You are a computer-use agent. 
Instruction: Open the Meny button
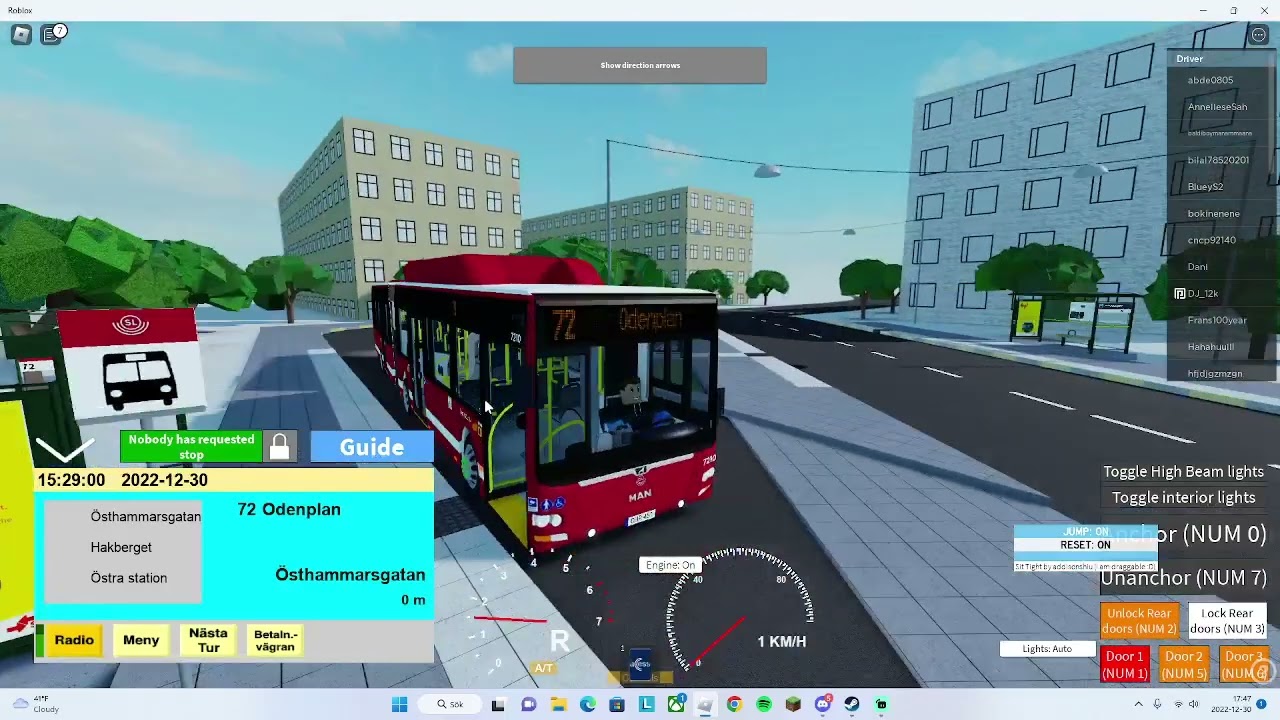coord(141,640)
